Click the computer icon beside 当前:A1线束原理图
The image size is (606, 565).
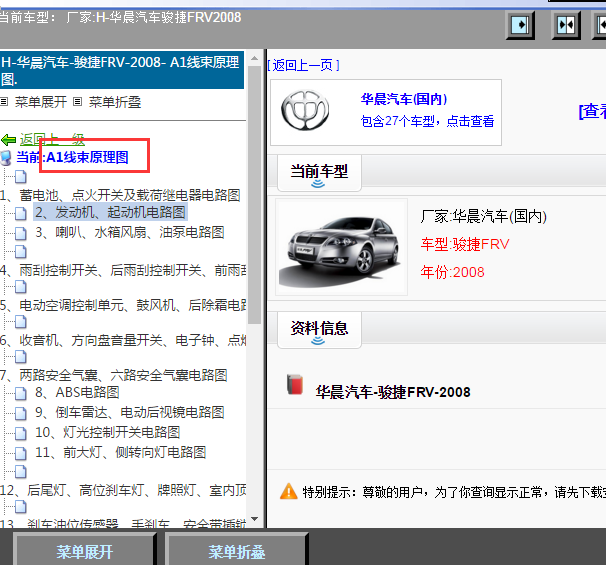pos(6,158)
